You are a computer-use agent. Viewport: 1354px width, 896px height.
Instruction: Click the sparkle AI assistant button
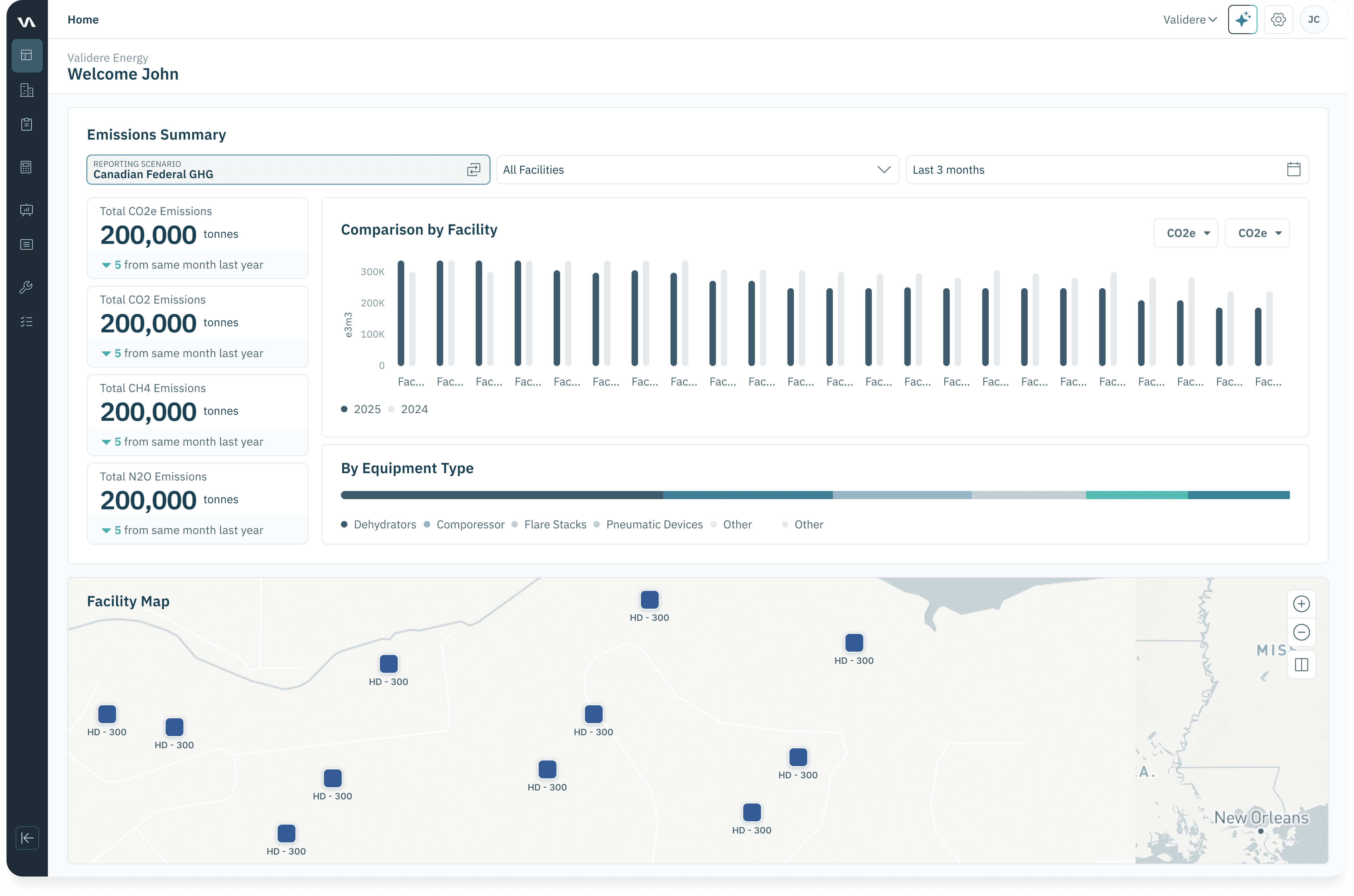[x=1242, y=20]
